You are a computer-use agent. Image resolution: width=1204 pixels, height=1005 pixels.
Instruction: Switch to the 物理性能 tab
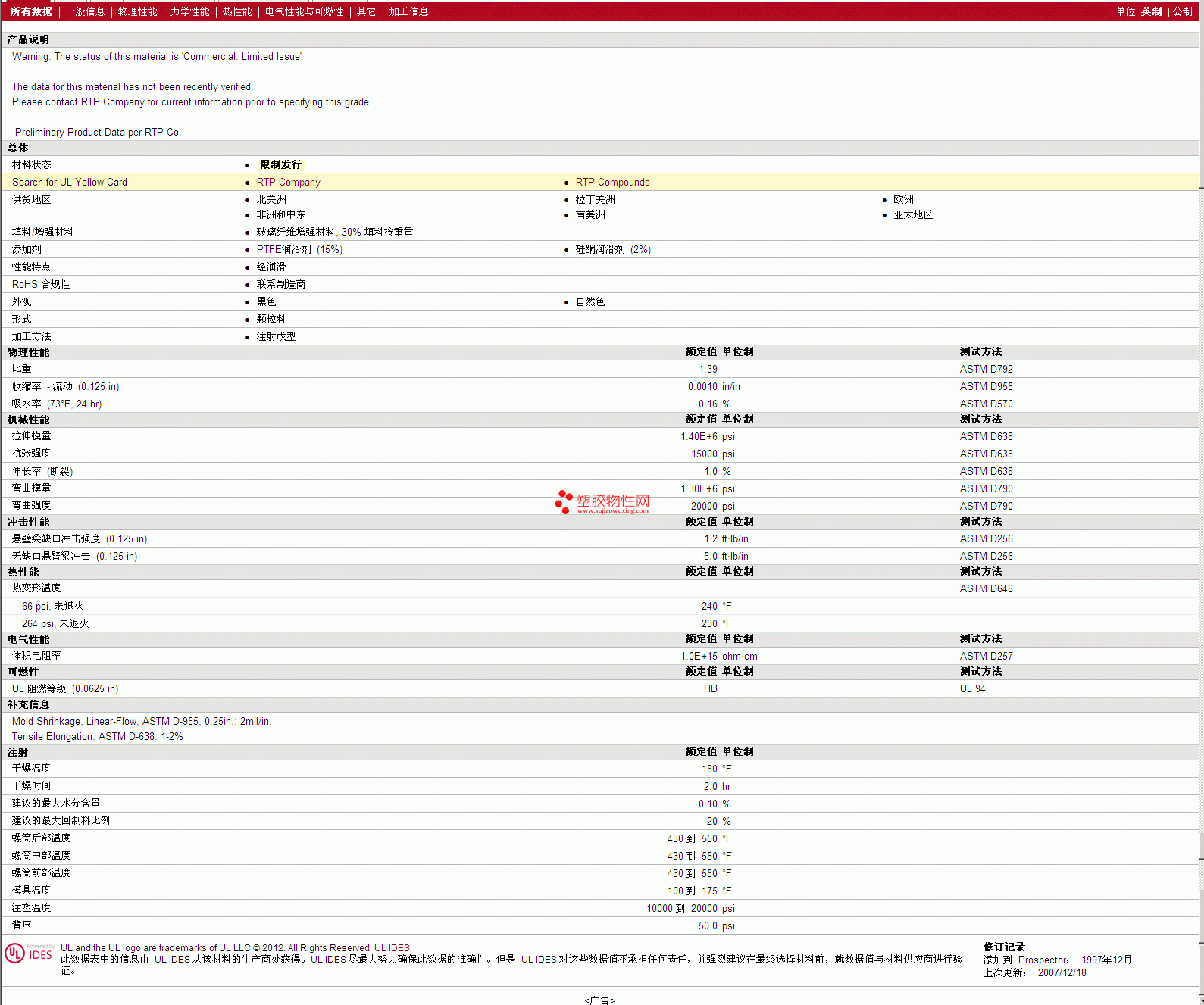click(x=137, y=12)
